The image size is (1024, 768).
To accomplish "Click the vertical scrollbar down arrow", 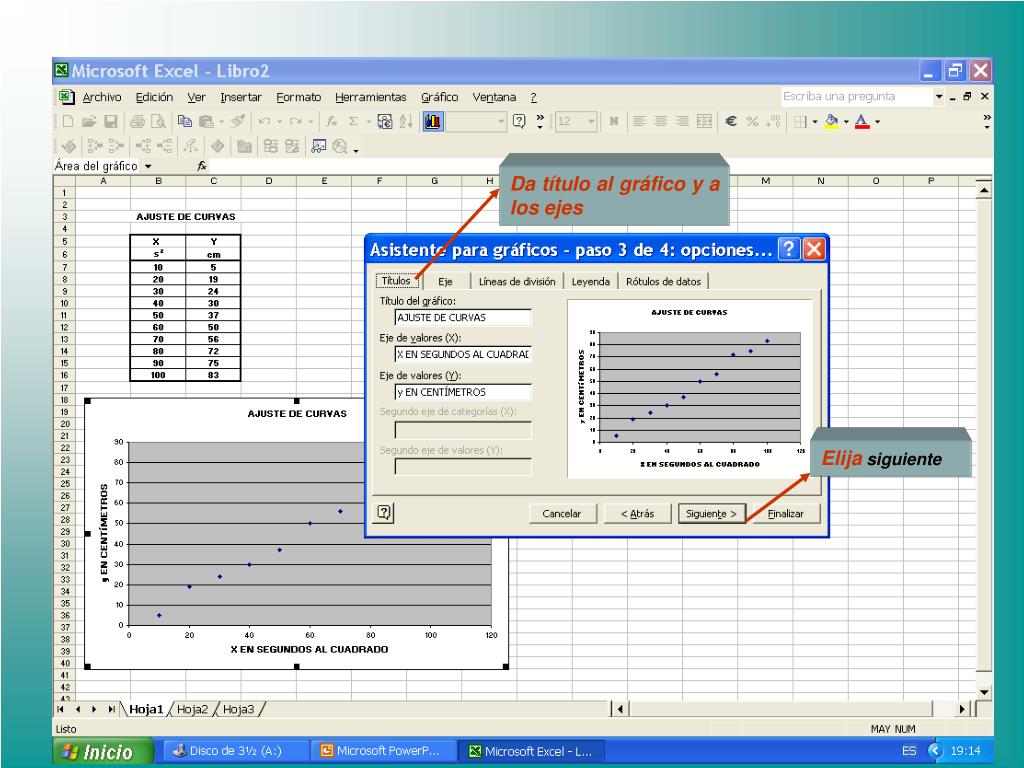I will point(984,692).
